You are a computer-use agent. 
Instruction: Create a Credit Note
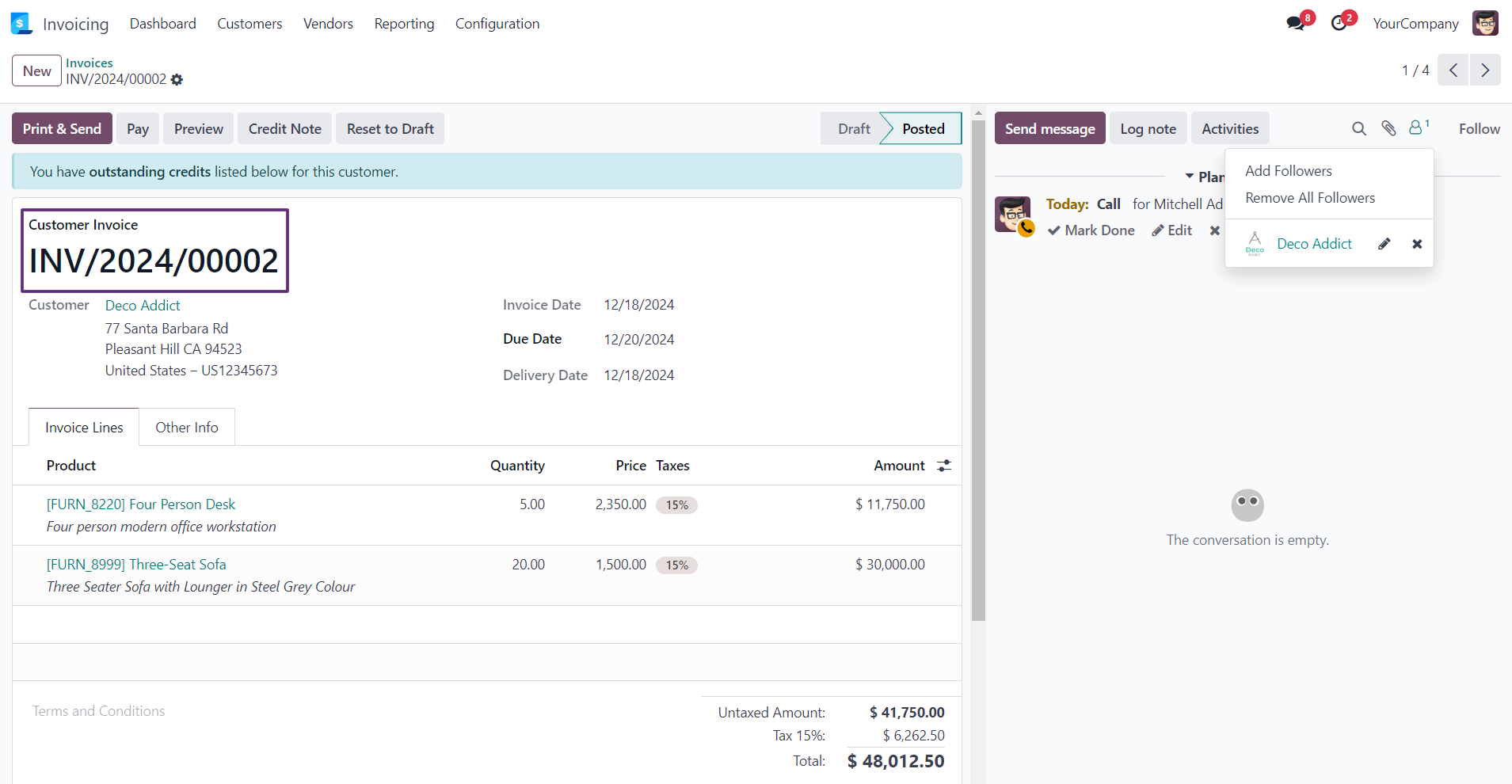(284, 128)
